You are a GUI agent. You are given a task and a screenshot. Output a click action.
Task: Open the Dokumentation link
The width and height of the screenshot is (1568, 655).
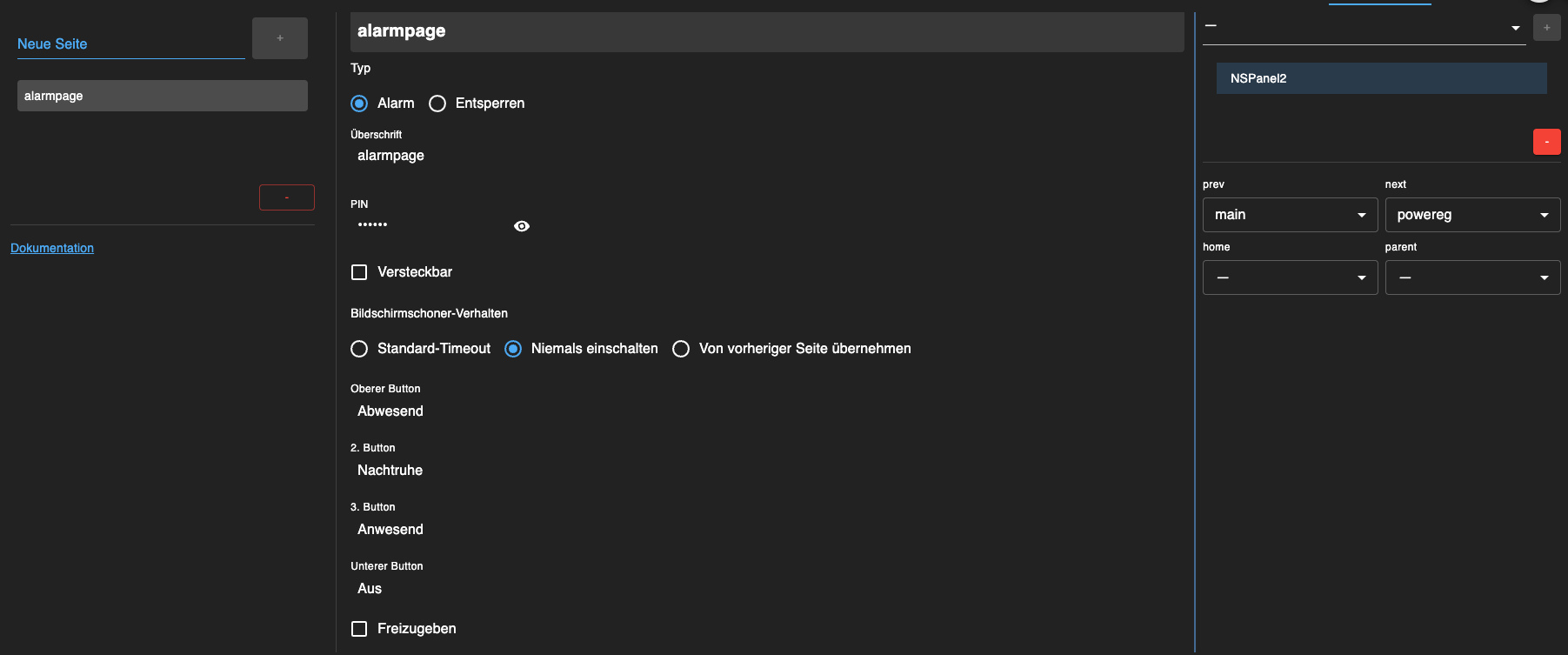coord(52,248)
